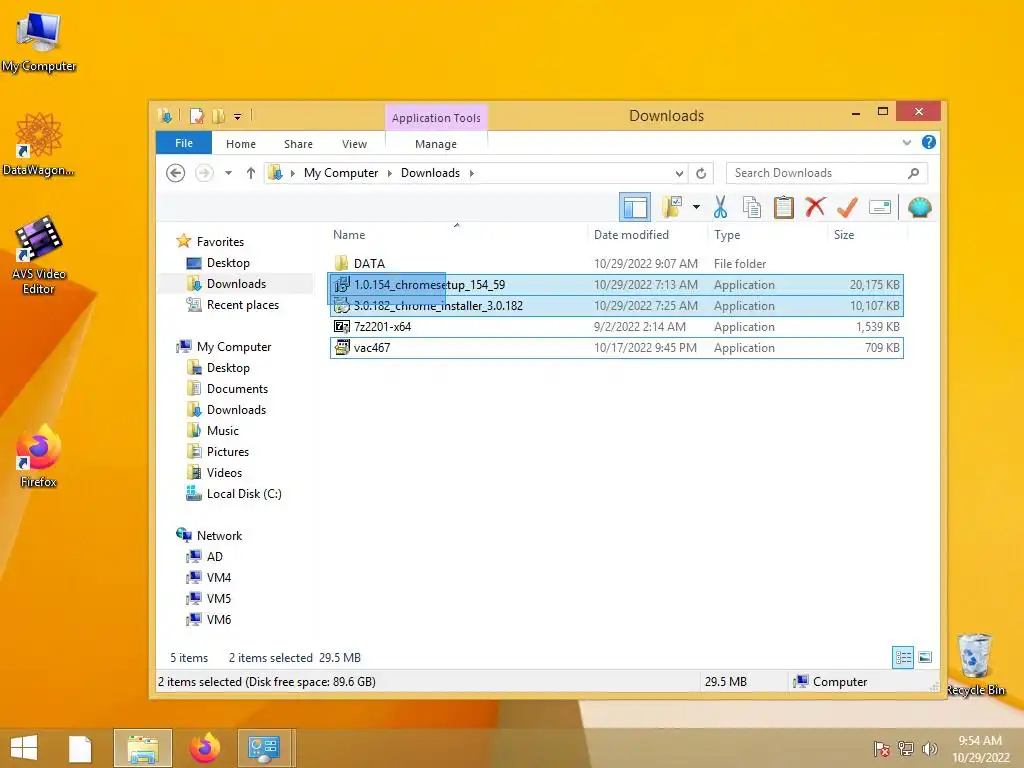Open AVS Video Editor desktop shortcut
The height and width of the screenshot is (768, 1024).
(38, 255)
